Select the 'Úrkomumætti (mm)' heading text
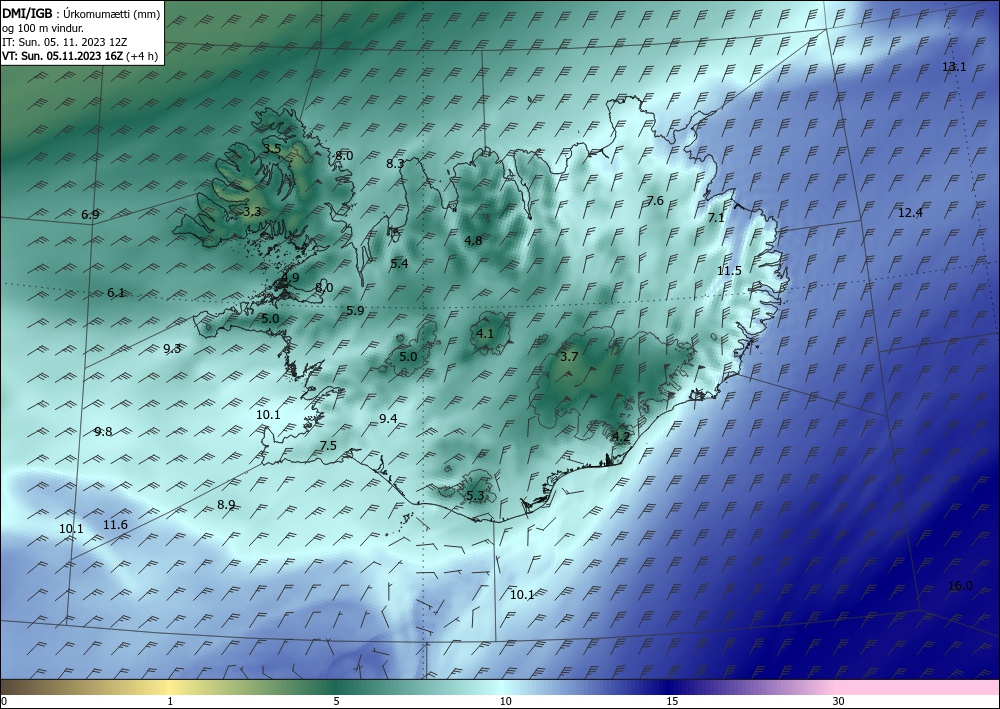Screen dimensions: 1000x709 112,14
